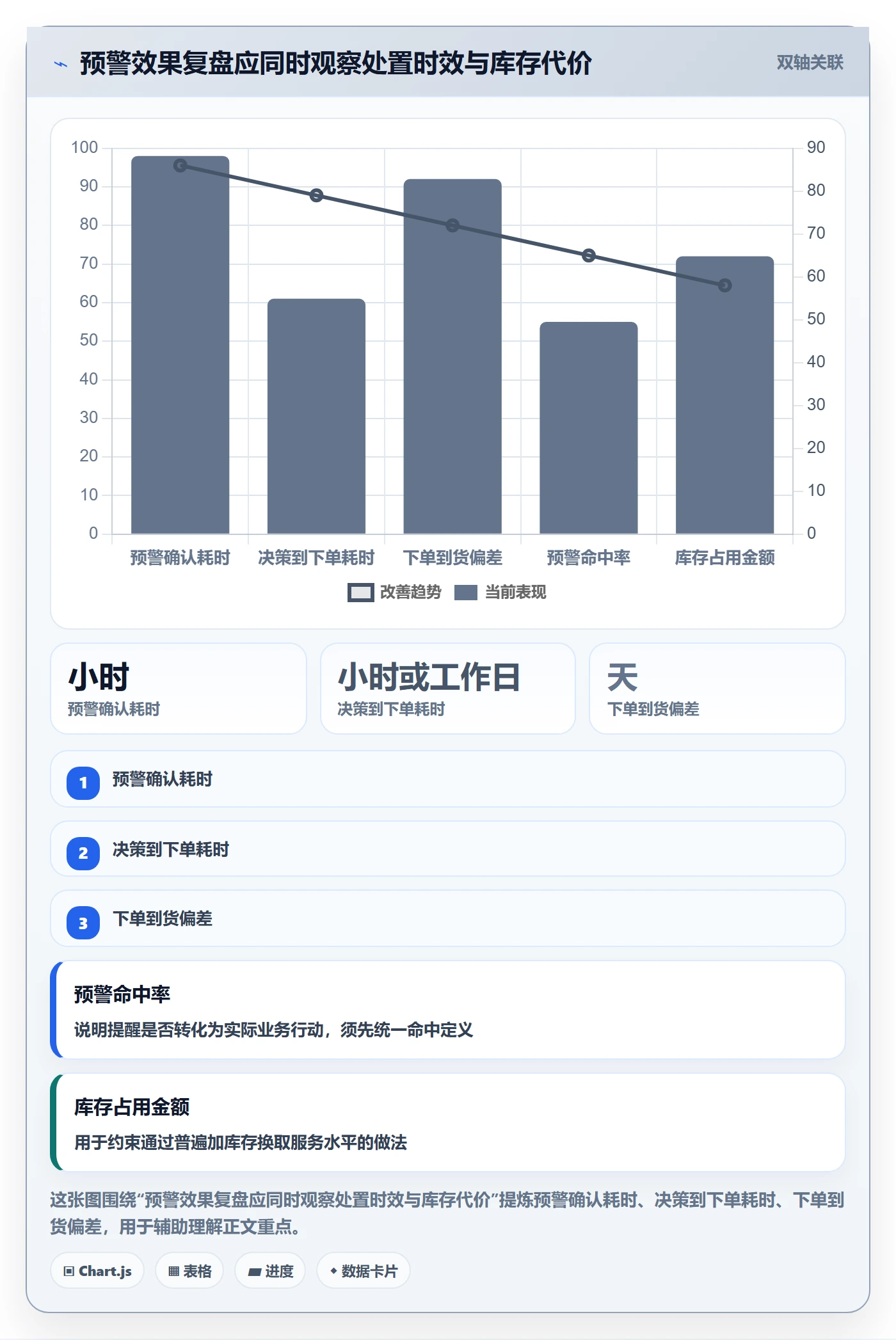Toggle the 当前表现 legend entry
This screenshot has height=1340, width=896.
pyautogui.click(x=500, y=593)
